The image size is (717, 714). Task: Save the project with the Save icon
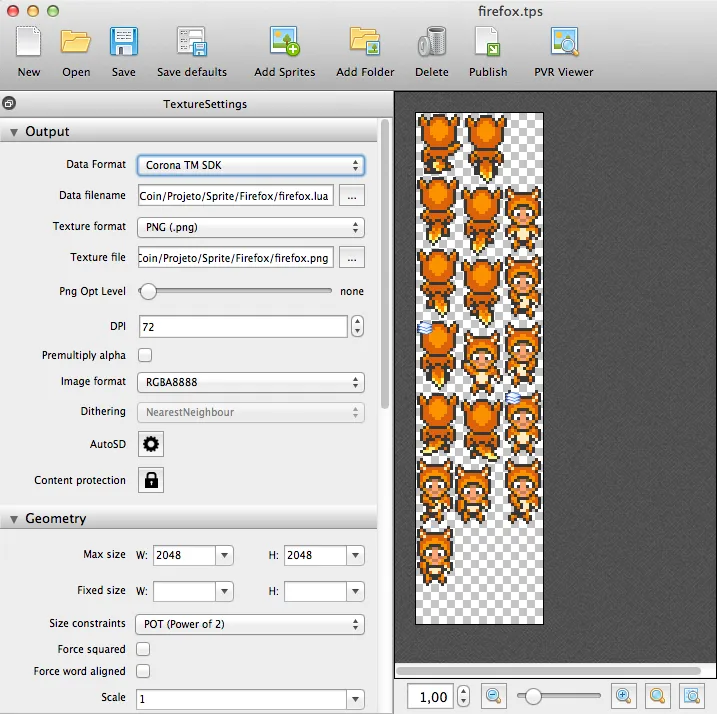[123, 42]
